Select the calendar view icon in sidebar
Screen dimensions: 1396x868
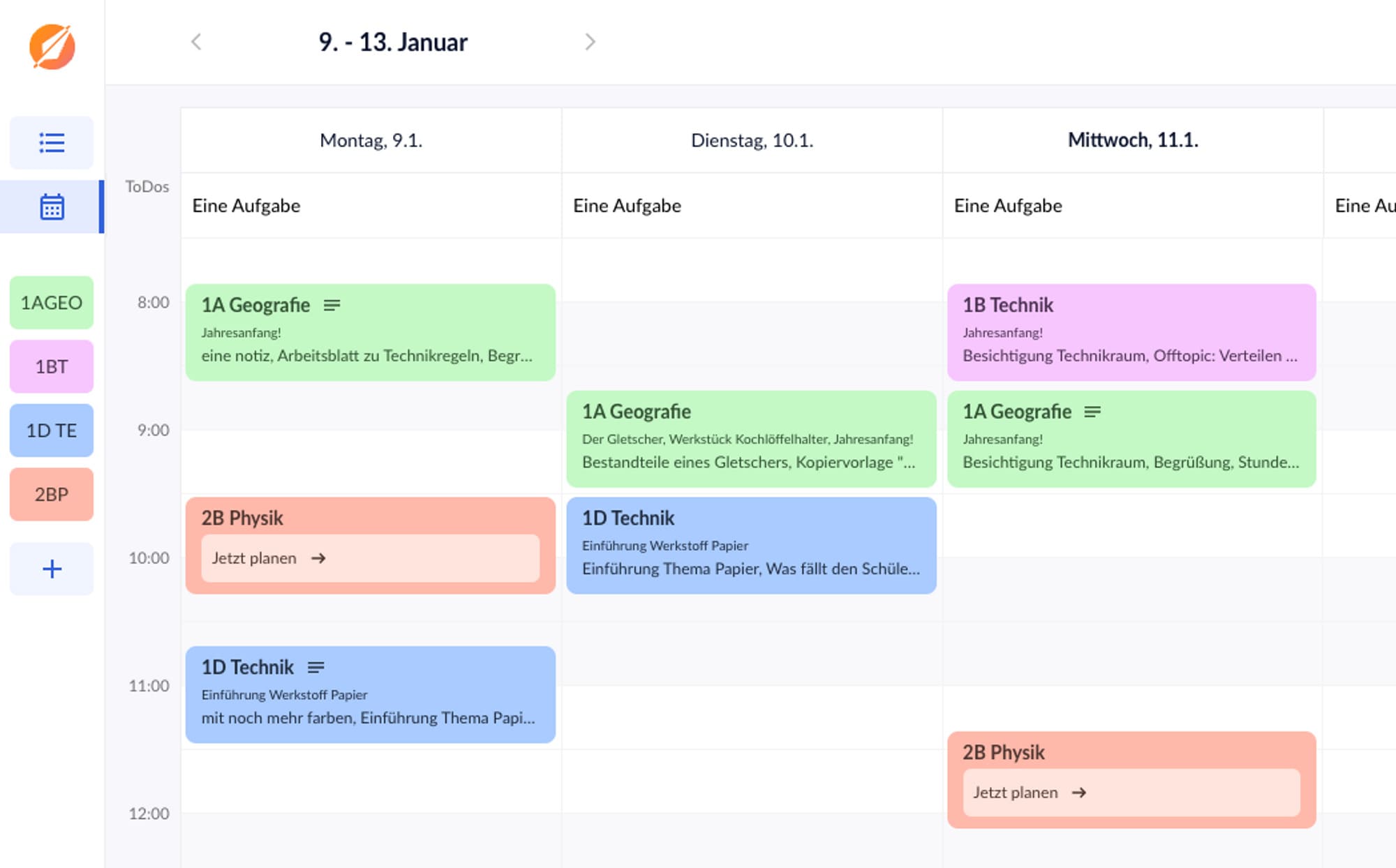pos(52,207)
